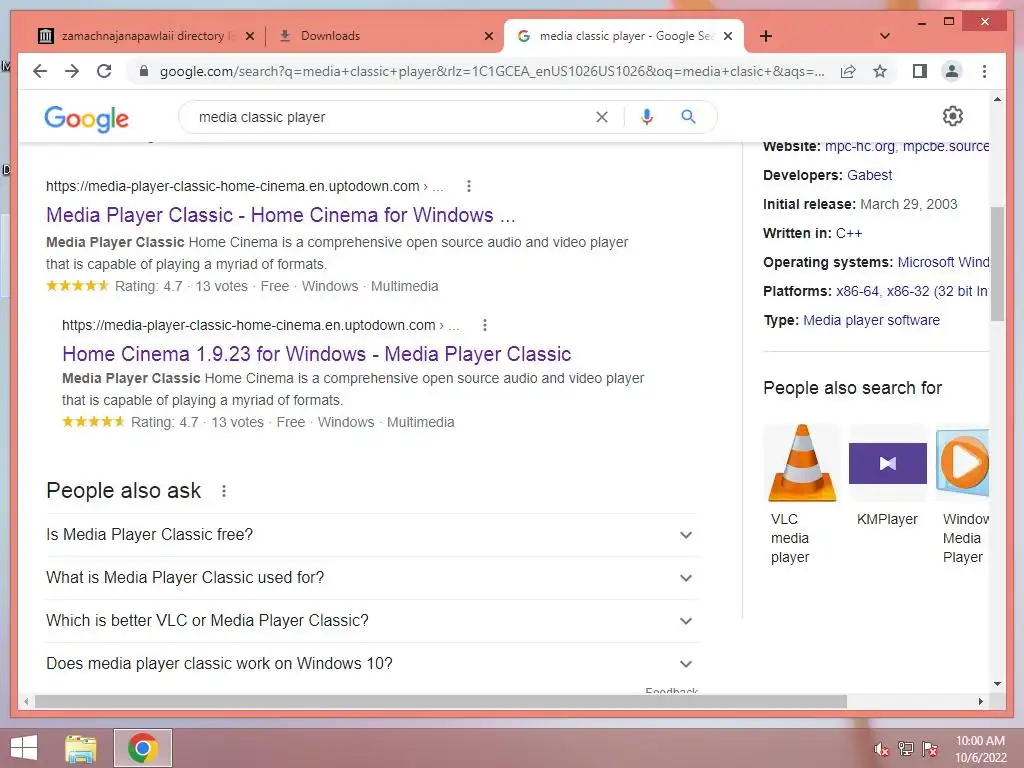Close the zamachnajanapawlaii directory tab

point(249,36)
